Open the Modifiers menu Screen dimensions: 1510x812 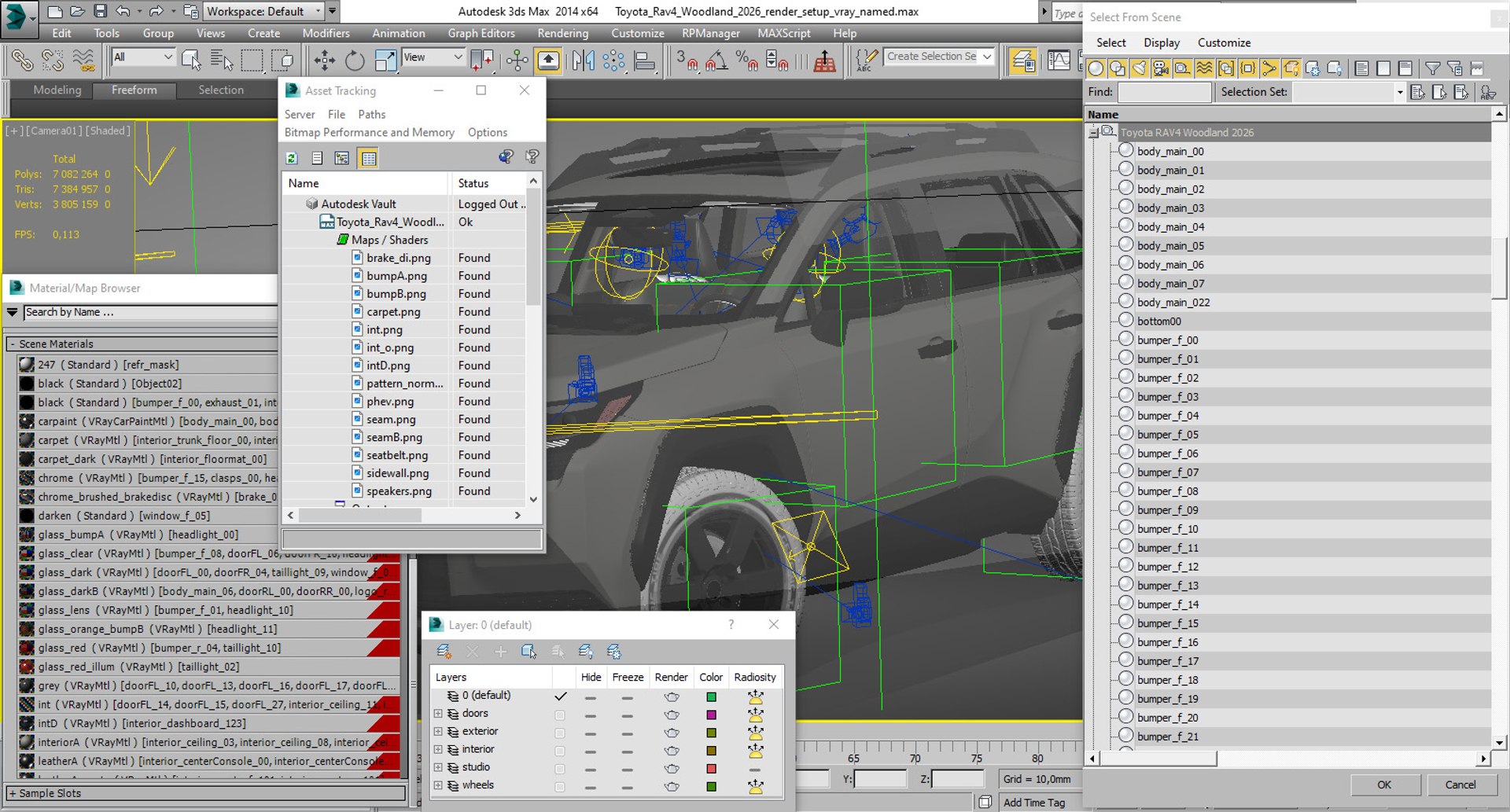coord(326,33)
